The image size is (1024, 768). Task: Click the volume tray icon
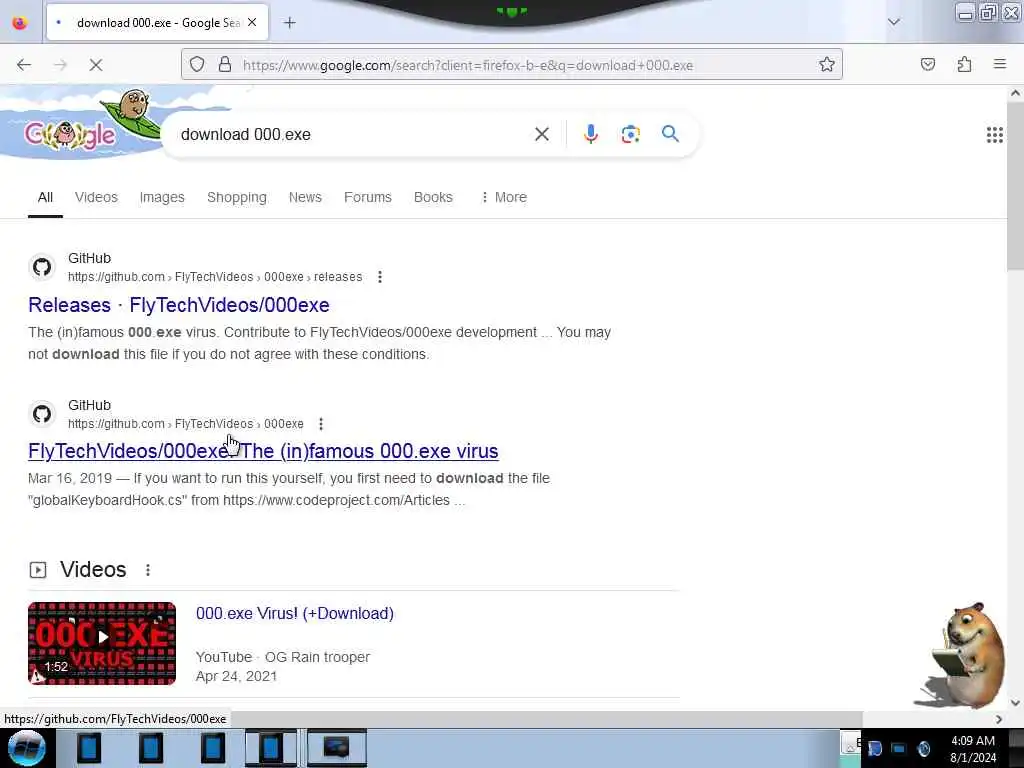(x=923, y=748)
